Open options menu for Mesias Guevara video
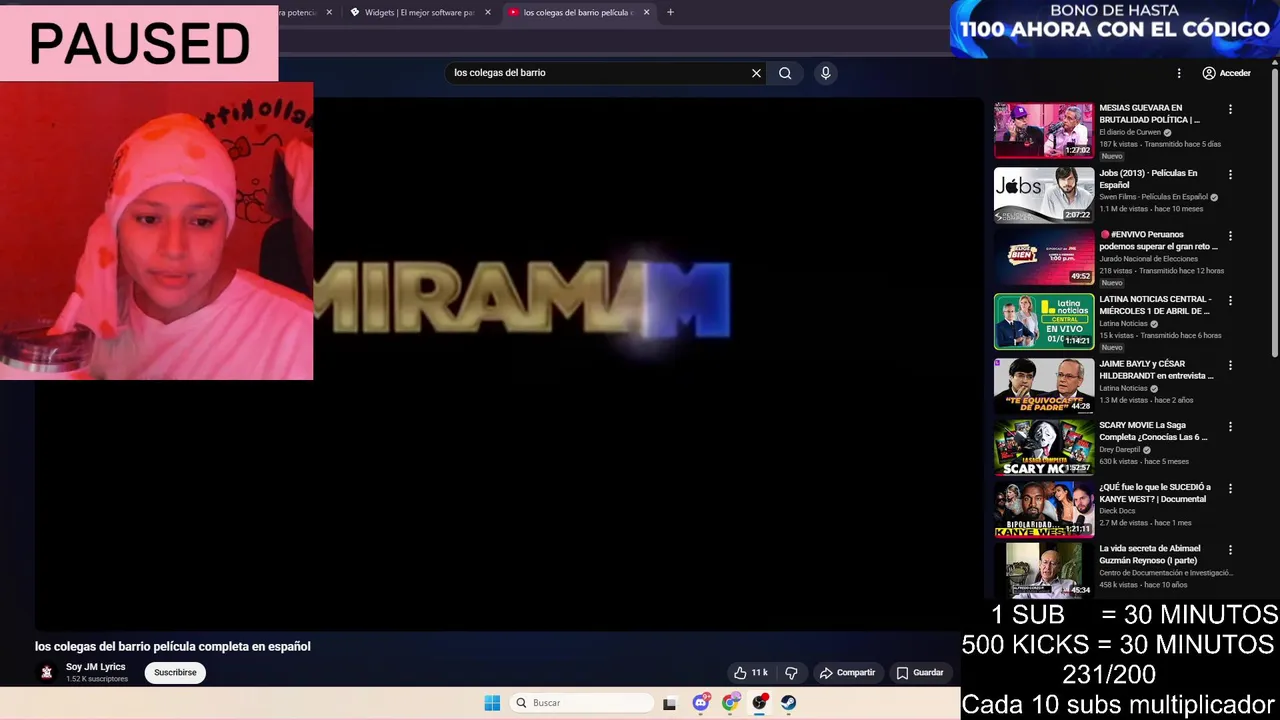 click(x=1230, y=109)
